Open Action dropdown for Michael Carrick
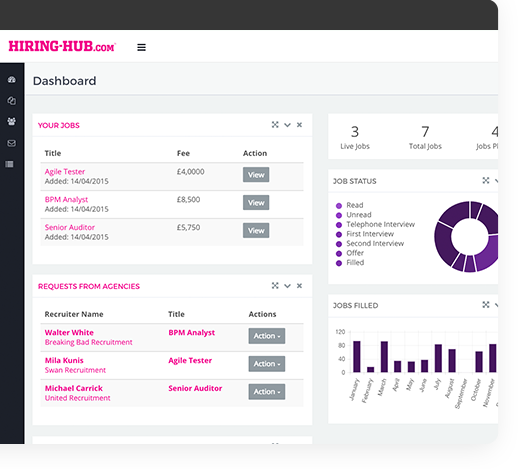 point(267,392)
